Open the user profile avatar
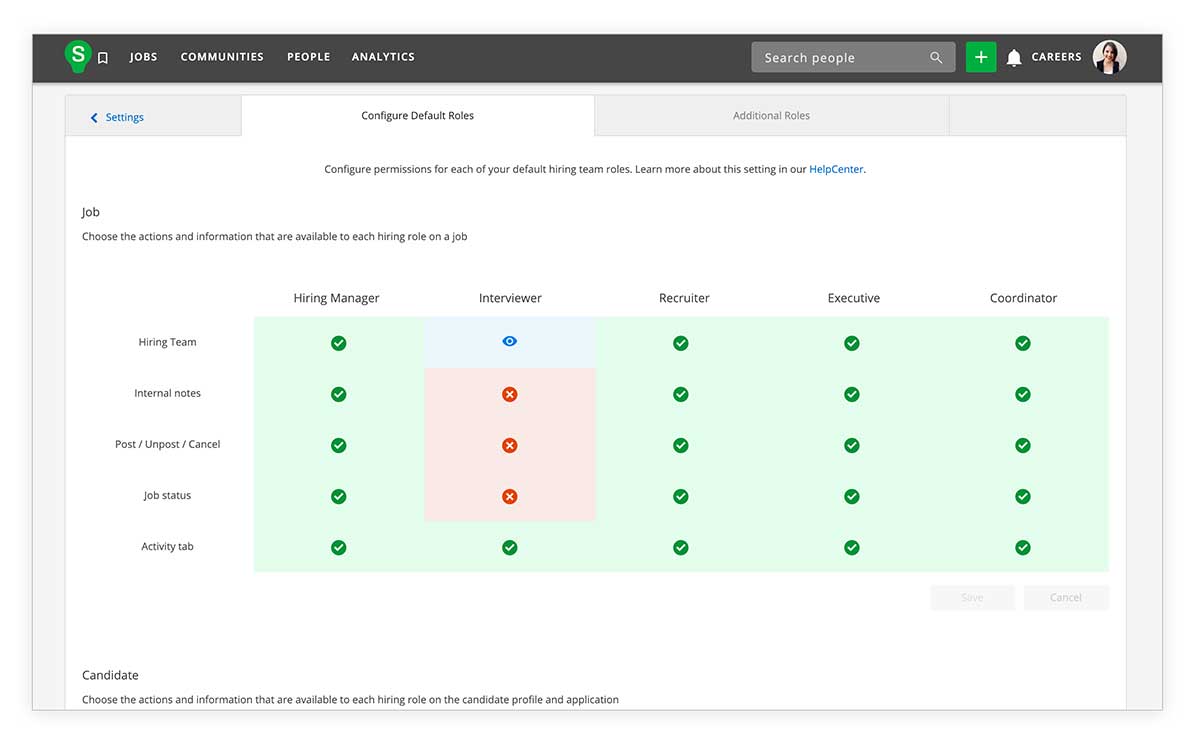Viewport: 1200px width, 745px height. pos(1109,57)
